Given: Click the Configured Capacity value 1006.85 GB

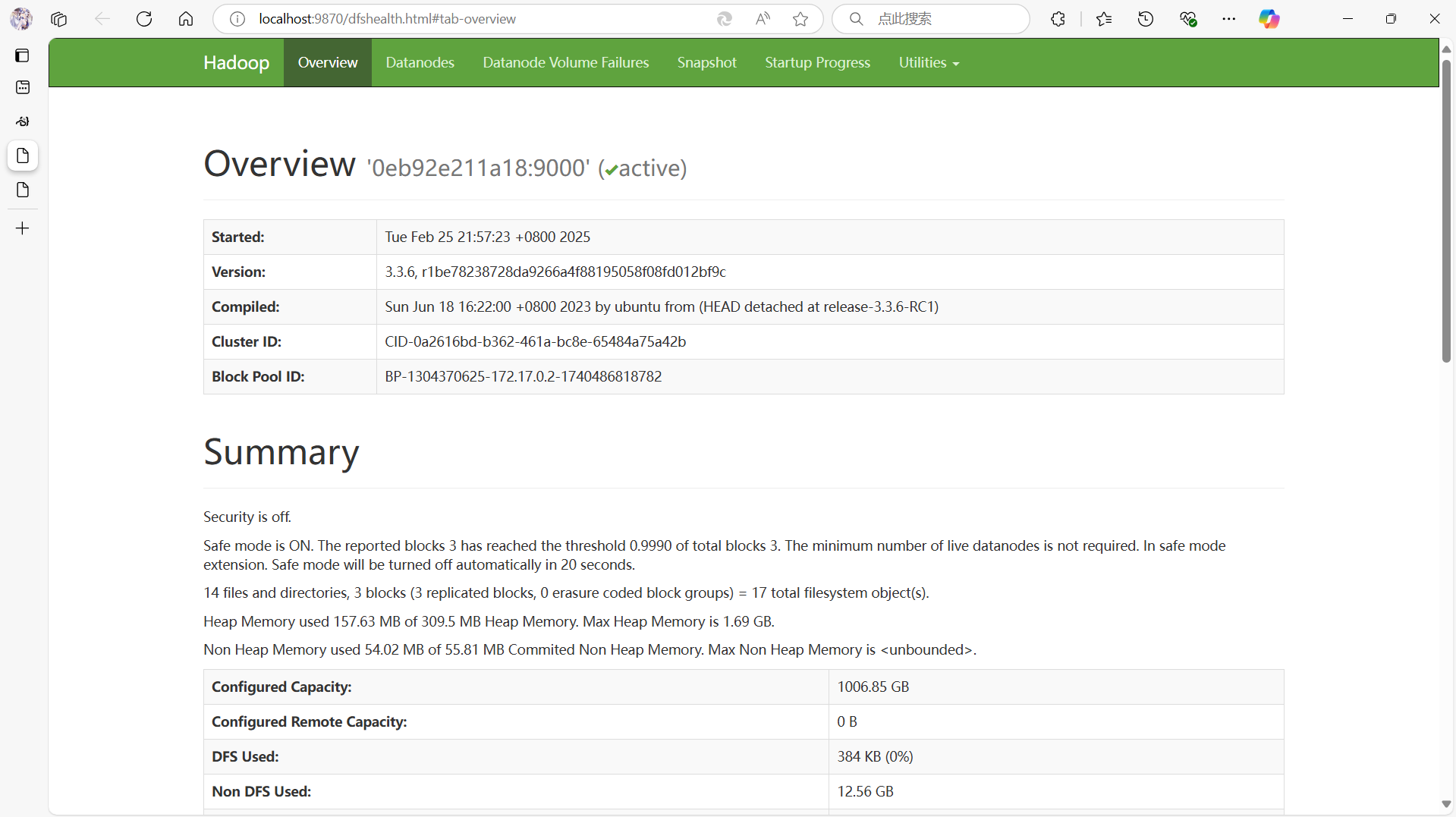Looking at the screenshot, I should tap(873, 687).
